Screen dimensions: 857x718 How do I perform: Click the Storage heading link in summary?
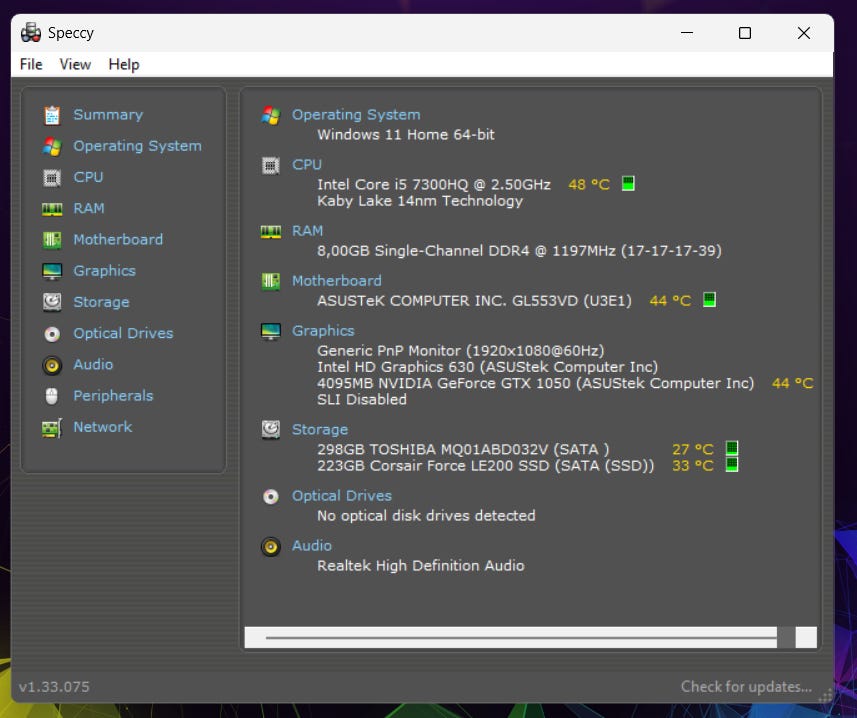pos(320,429)
